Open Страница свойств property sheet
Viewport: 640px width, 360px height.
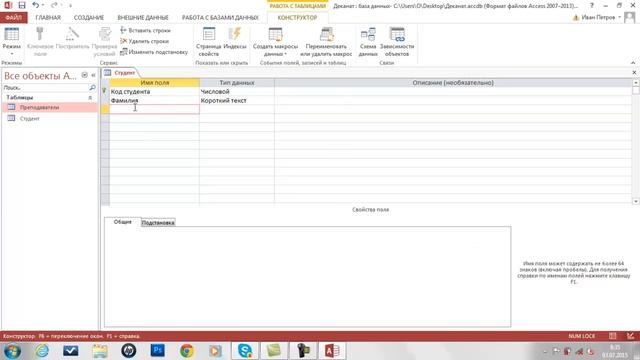209,41
